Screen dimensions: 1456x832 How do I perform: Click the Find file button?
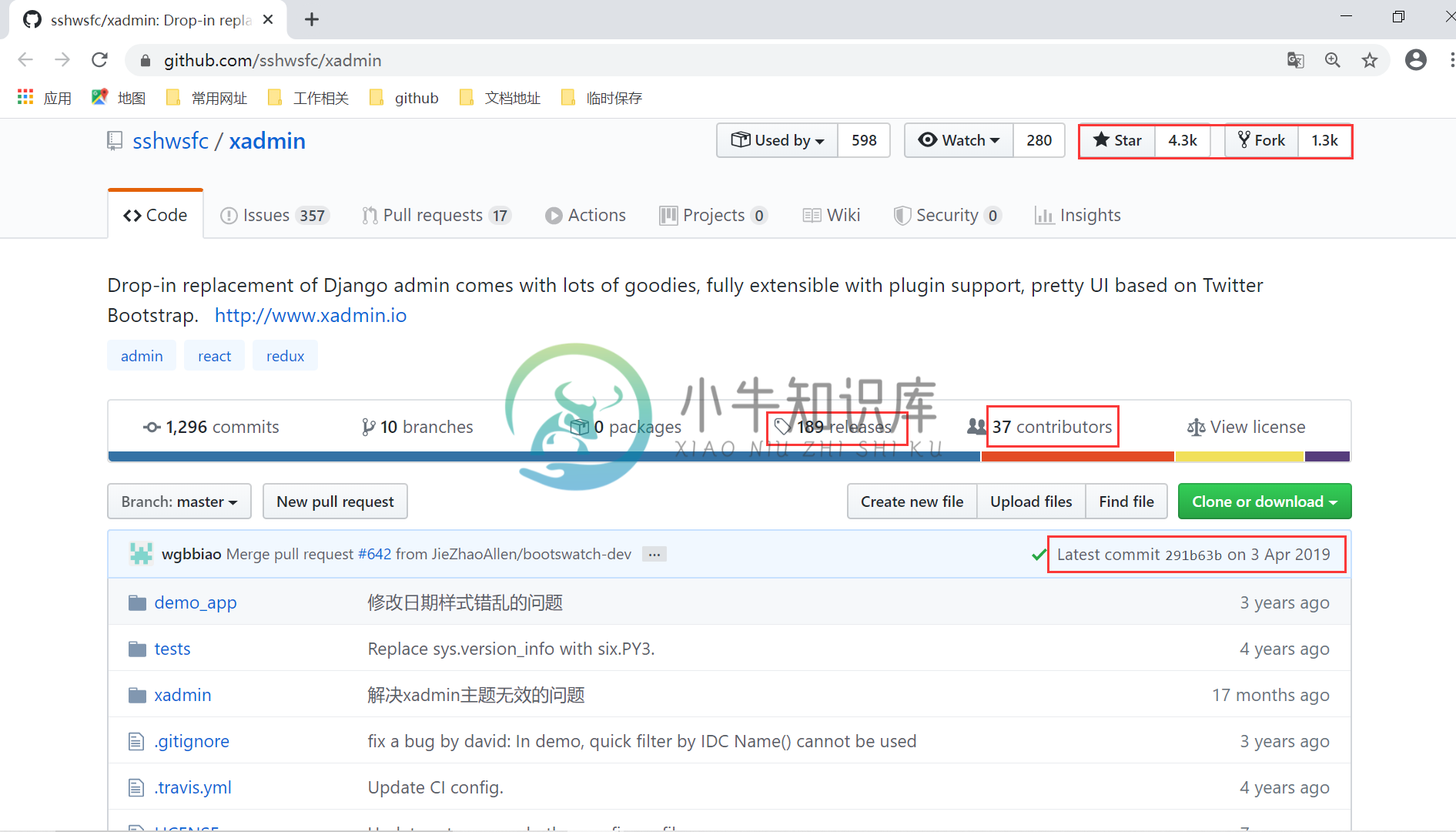1126,502
